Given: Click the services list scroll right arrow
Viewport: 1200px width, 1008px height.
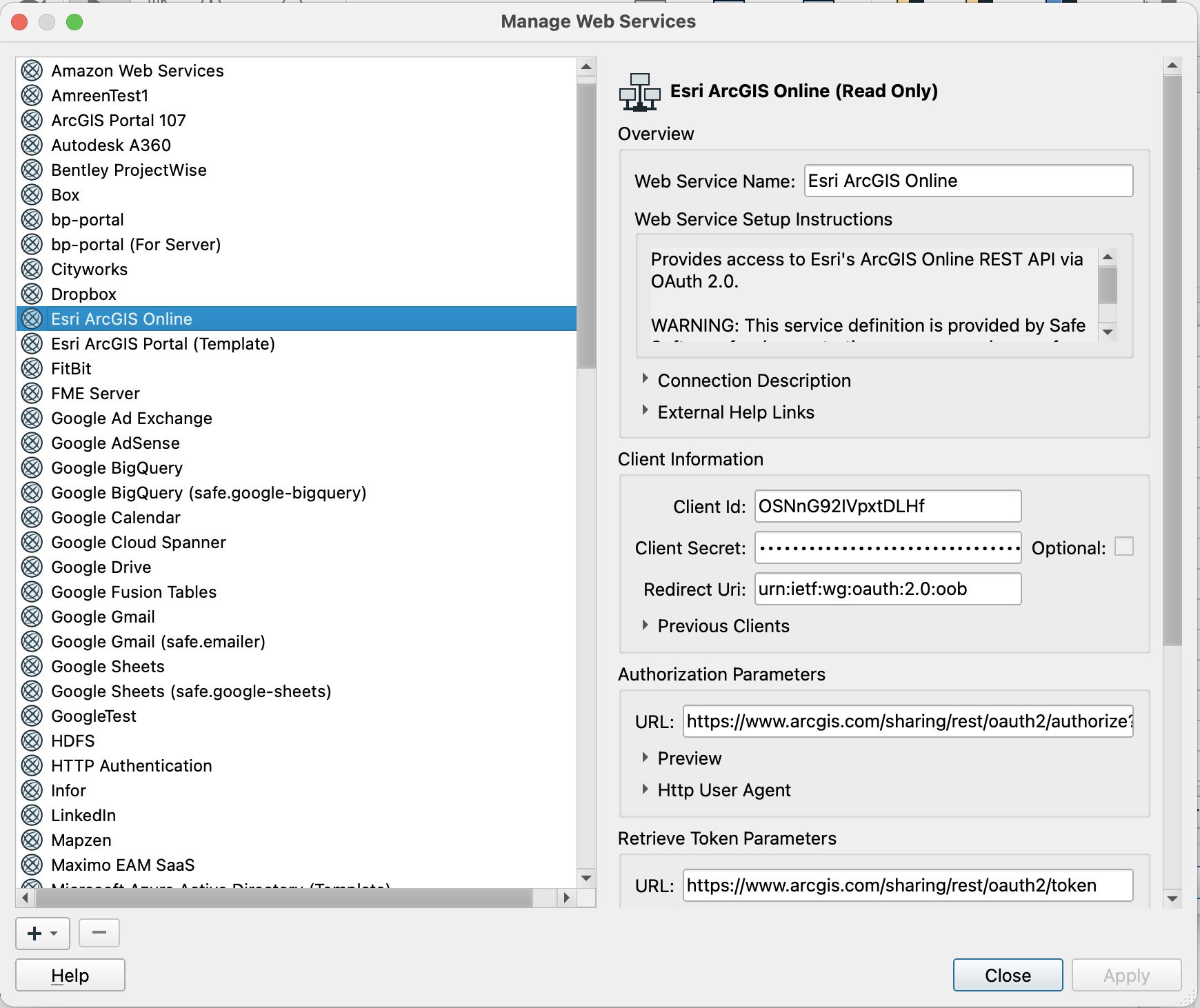Looking at the screenshot, I should (566, 898).
